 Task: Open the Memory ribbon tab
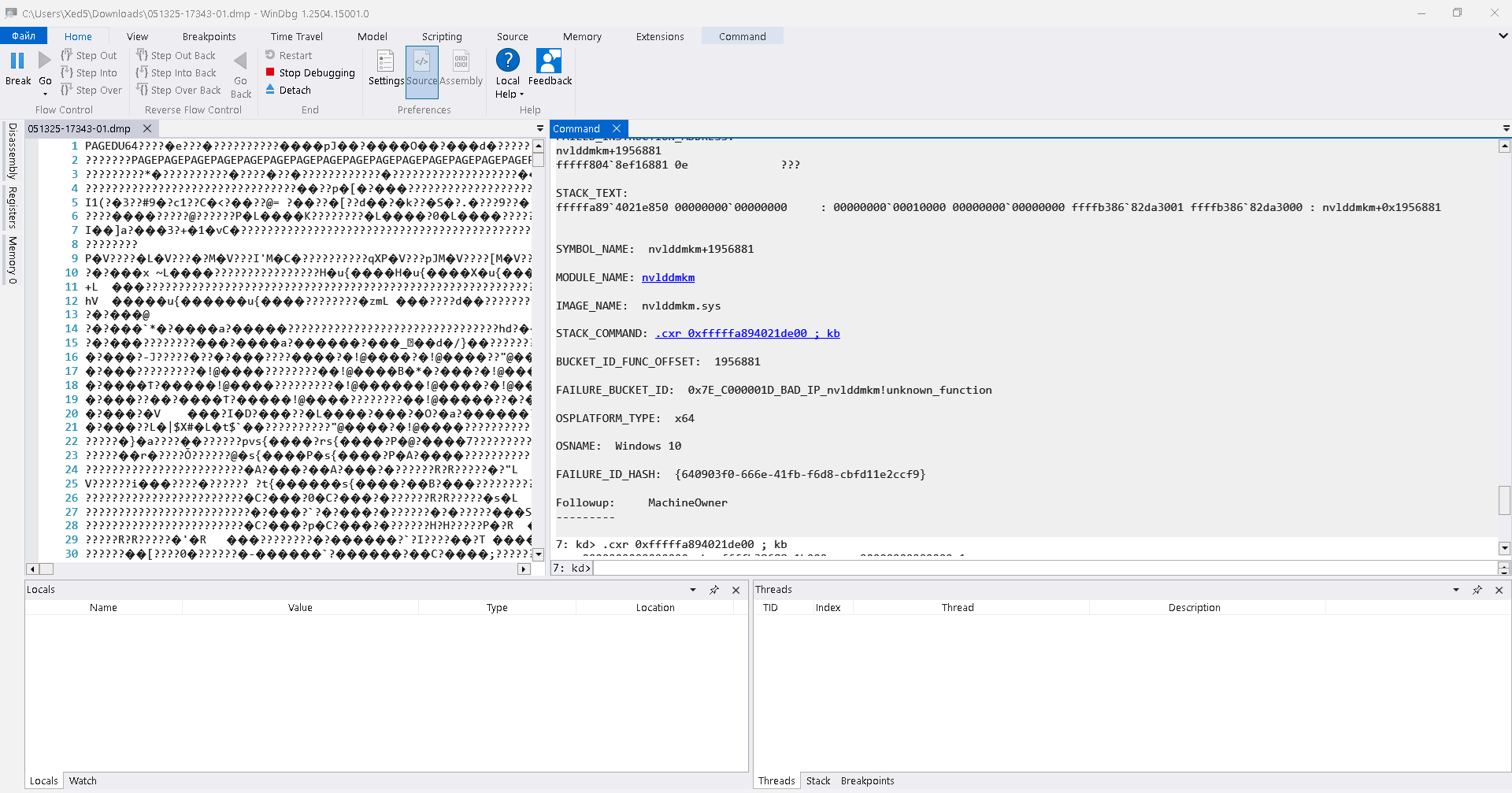582,36
